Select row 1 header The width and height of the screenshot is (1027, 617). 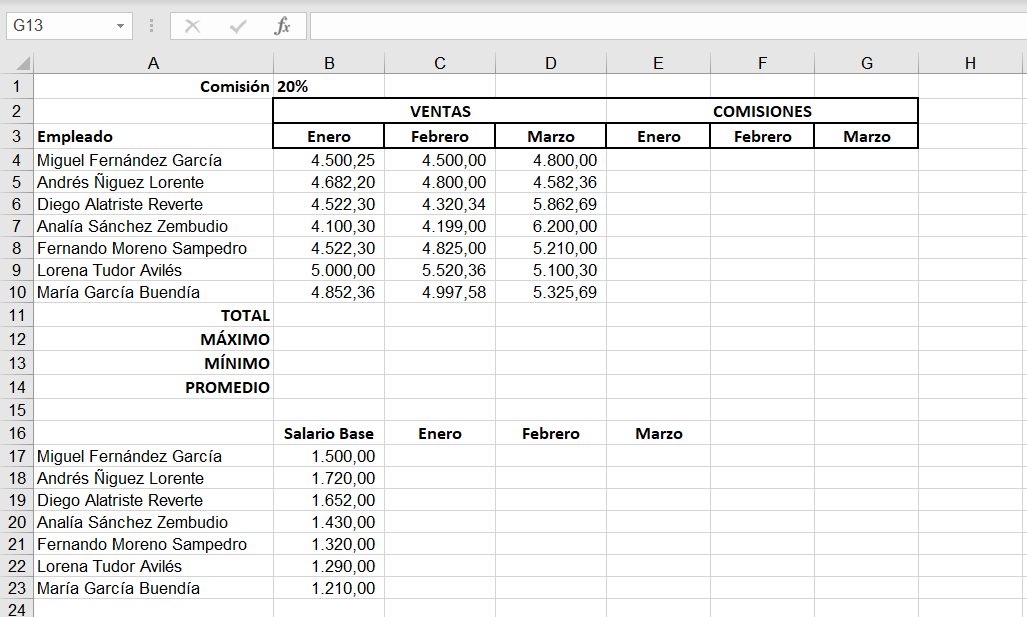16,86
